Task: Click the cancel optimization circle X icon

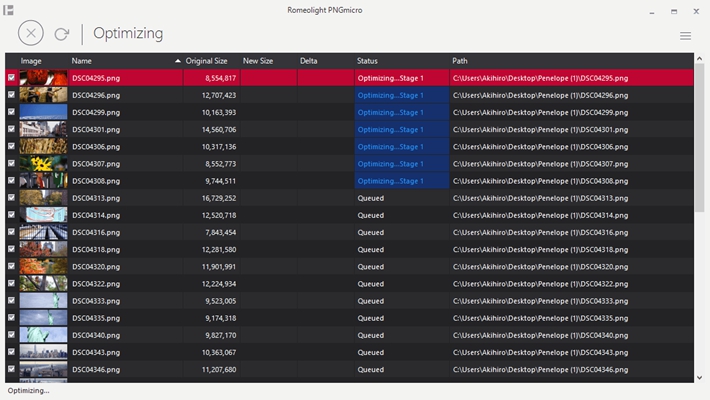Action: [31, 33]
